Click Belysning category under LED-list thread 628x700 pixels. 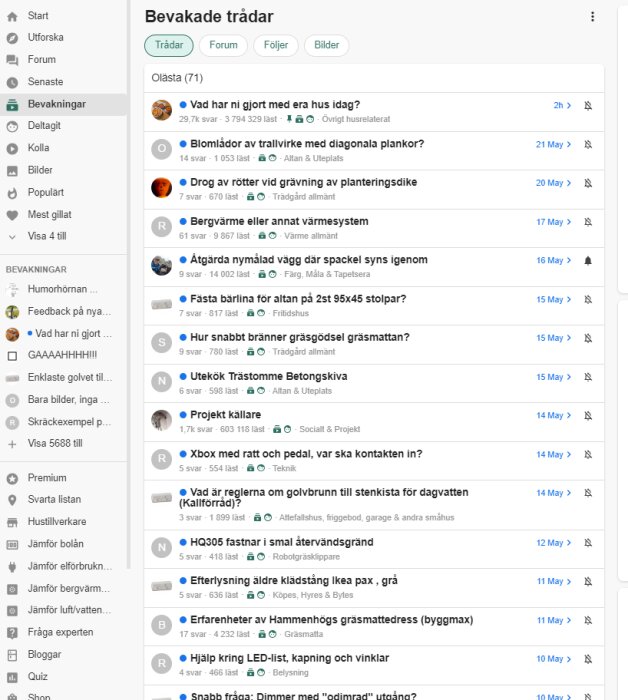click(x=291, y=673)
